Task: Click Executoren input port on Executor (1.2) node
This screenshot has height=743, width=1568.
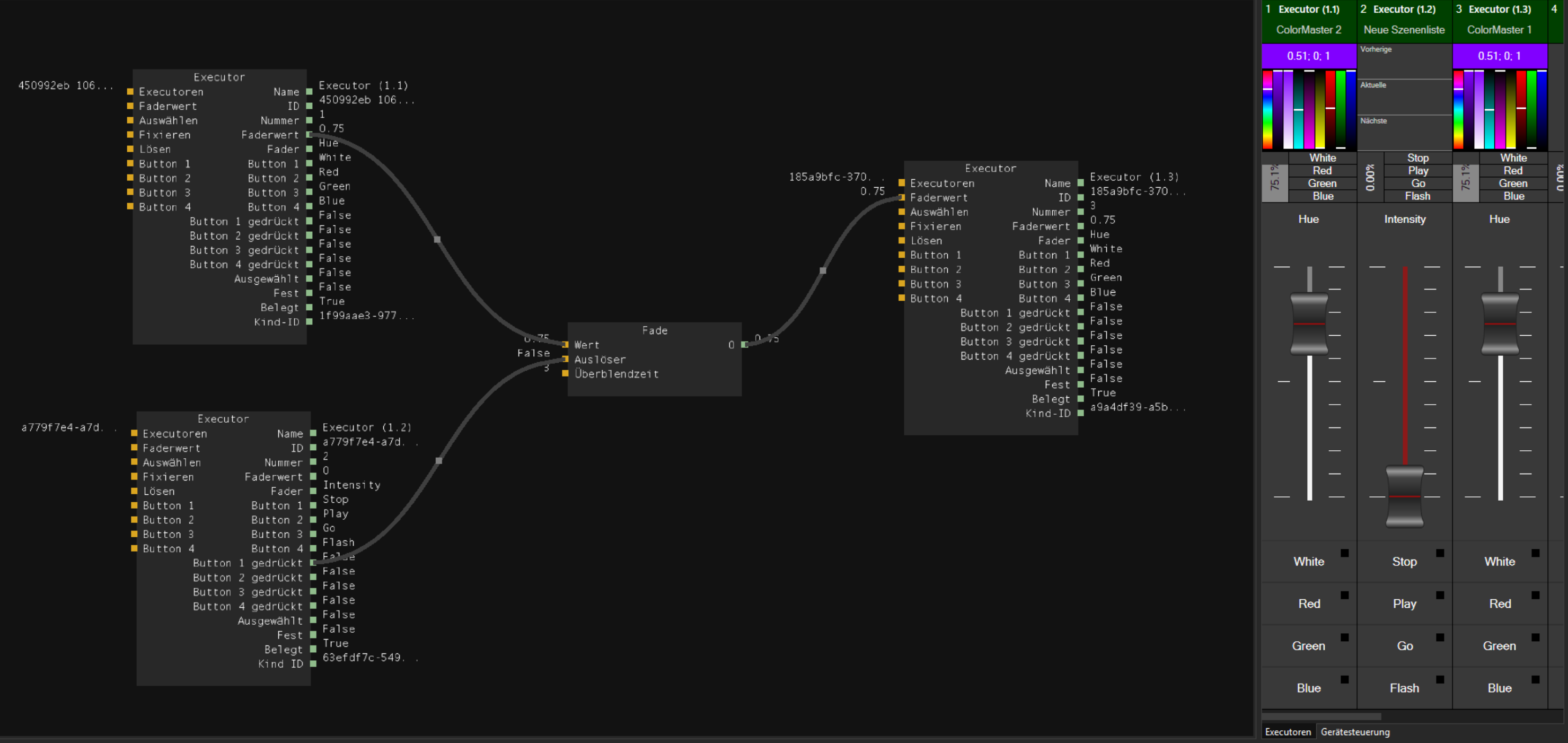Action: click(x=134, y=433)
